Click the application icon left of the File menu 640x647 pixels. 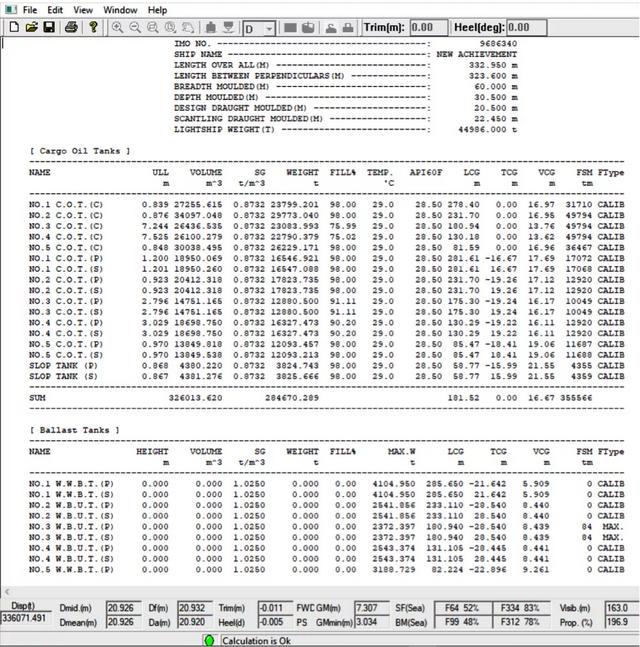11,9
